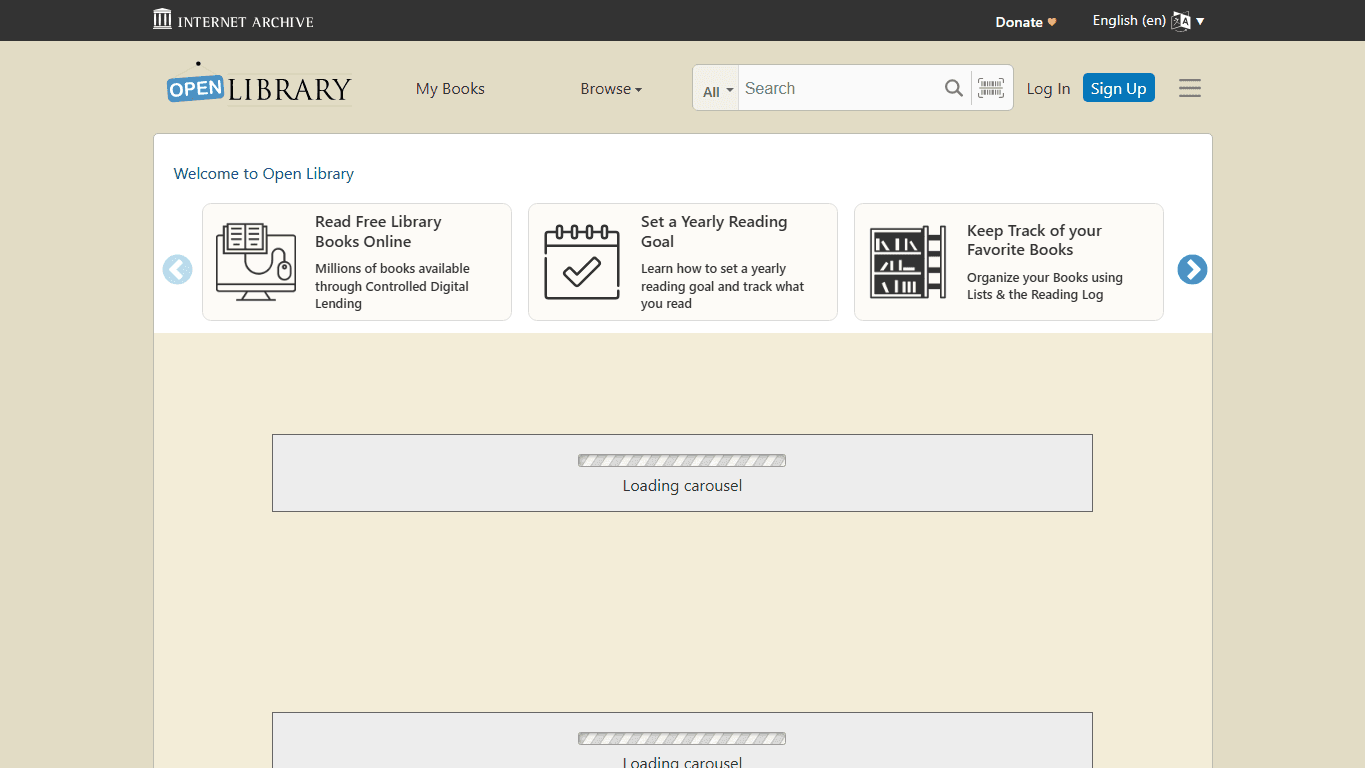1365x768 pixels.
Task: Open Set a Yearly Reading Goal card
Action: click(x=683, y=262)
